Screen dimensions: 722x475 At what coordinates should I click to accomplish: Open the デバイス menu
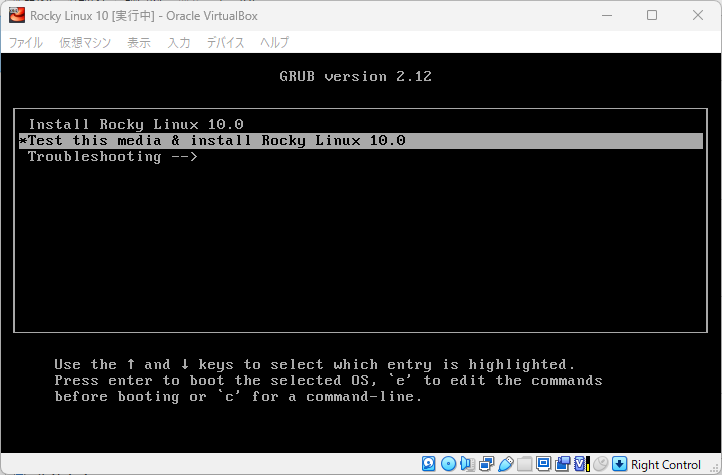(x=225, y=42)
